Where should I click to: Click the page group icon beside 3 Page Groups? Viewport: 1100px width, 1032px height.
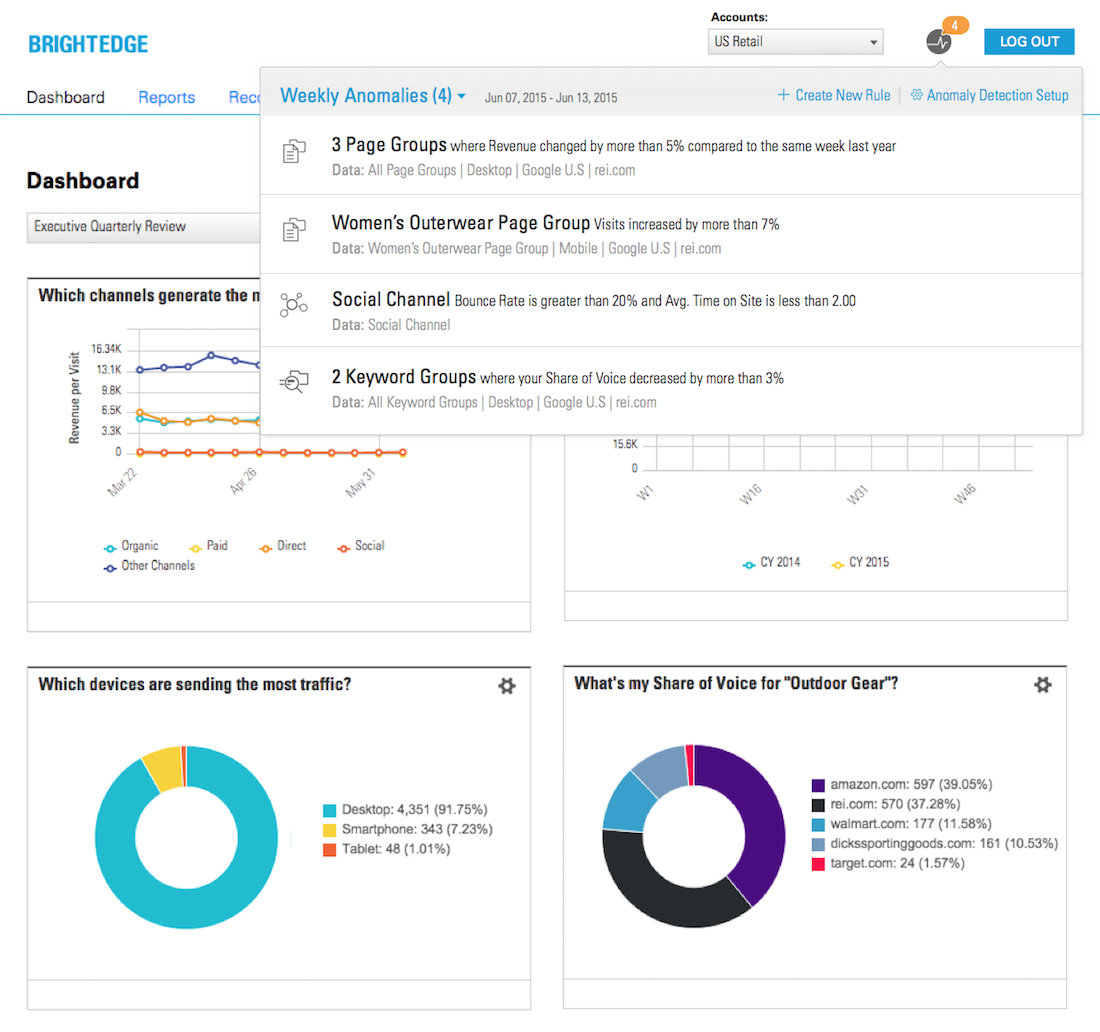(294, 152)
